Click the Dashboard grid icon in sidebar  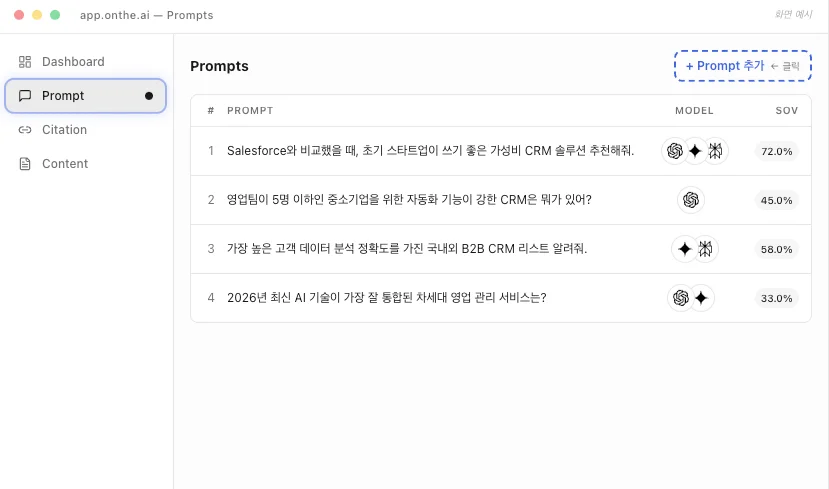(x=25, y=62)
